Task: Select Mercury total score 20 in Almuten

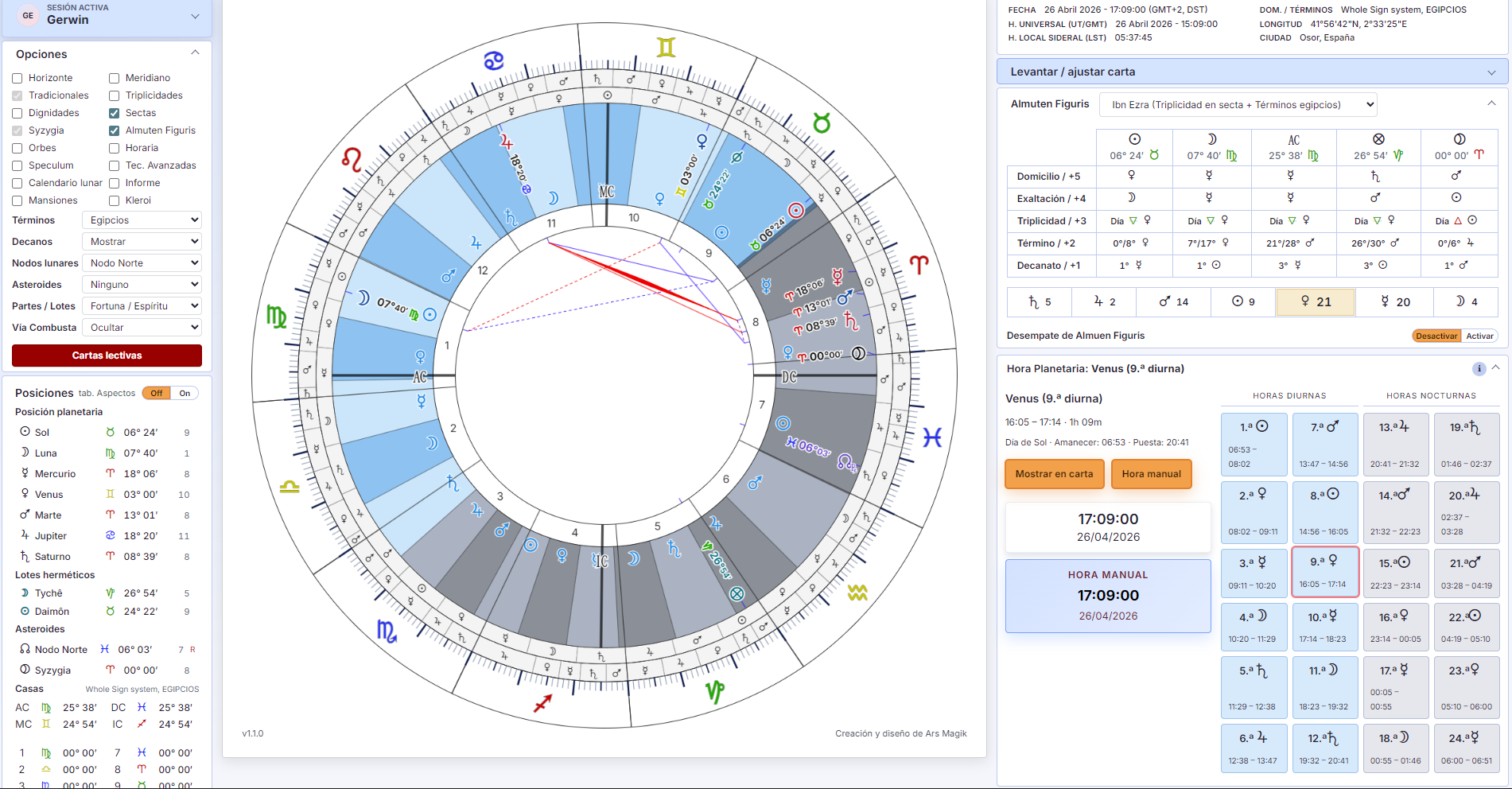Action: point(1395,301)
